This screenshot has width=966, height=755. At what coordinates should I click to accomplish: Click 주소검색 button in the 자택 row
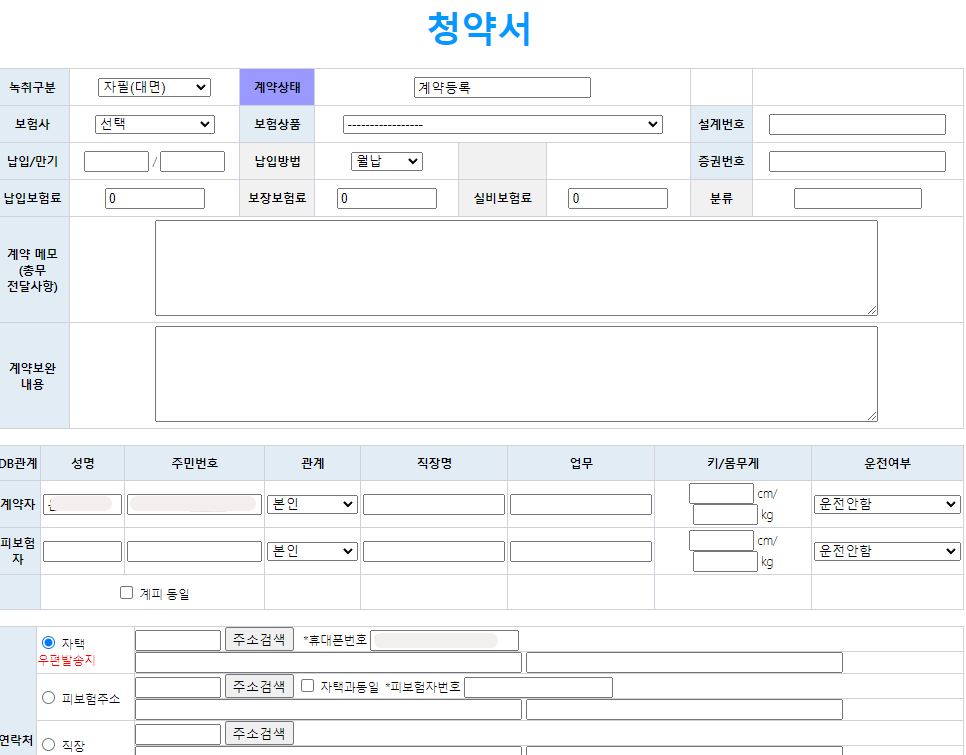point(259,639)
